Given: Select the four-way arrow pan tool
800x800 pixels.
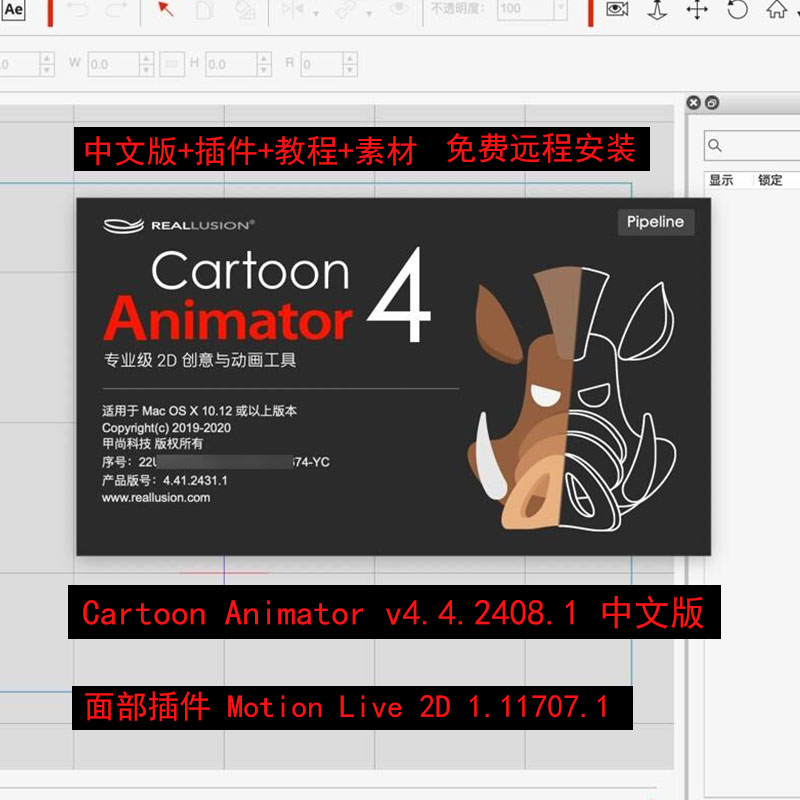Looking at the screenshot, I should coord(697,9).
